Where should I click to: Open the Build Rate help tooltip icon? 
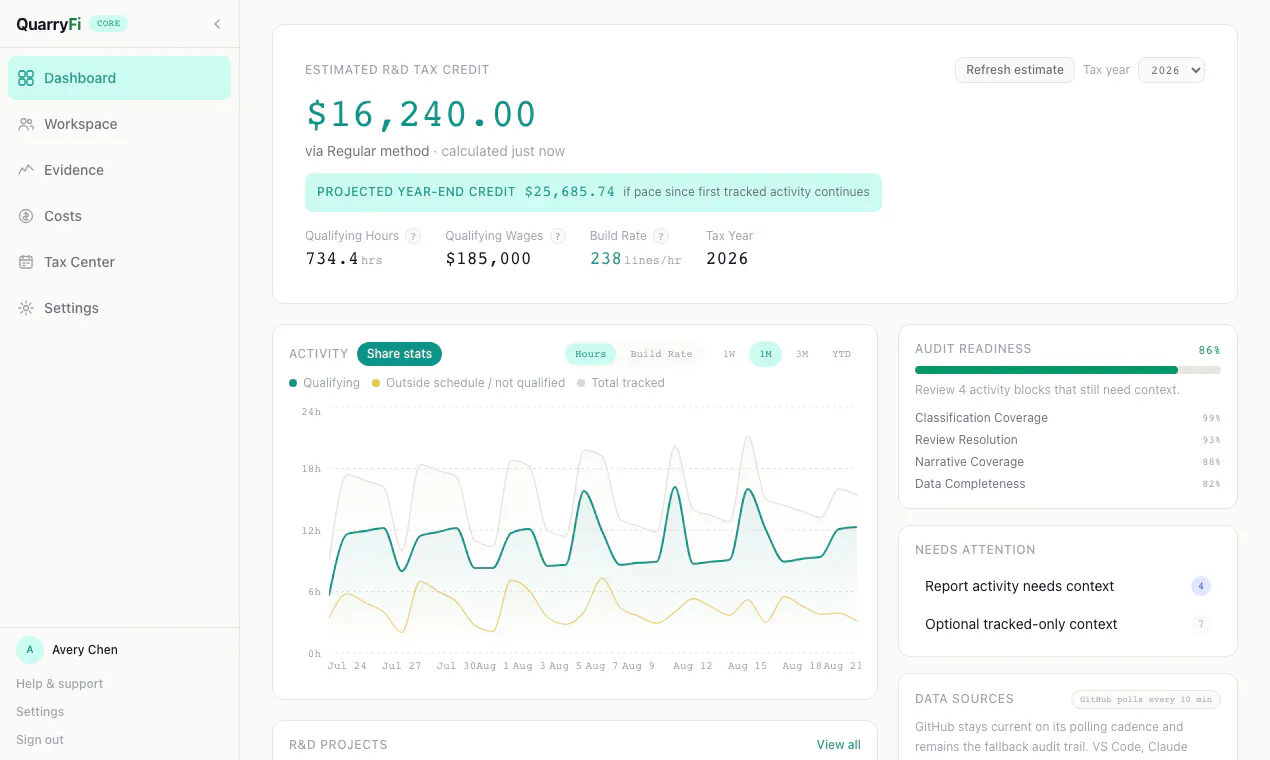click(661, 236)
